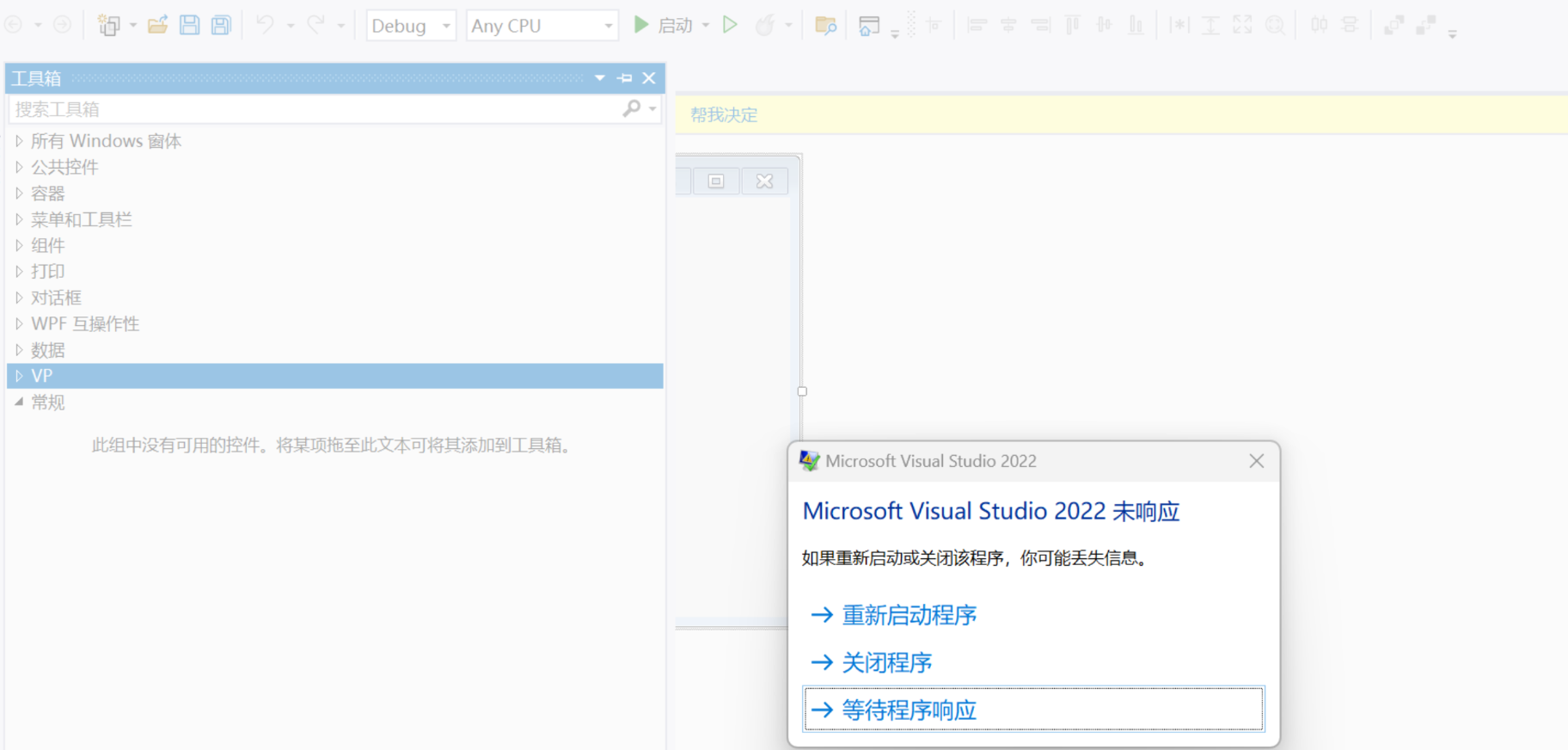This screenshot has height=750, width=1568.
Task: Select the highlighted VP toolbox group
Action: tap(335, 376)
